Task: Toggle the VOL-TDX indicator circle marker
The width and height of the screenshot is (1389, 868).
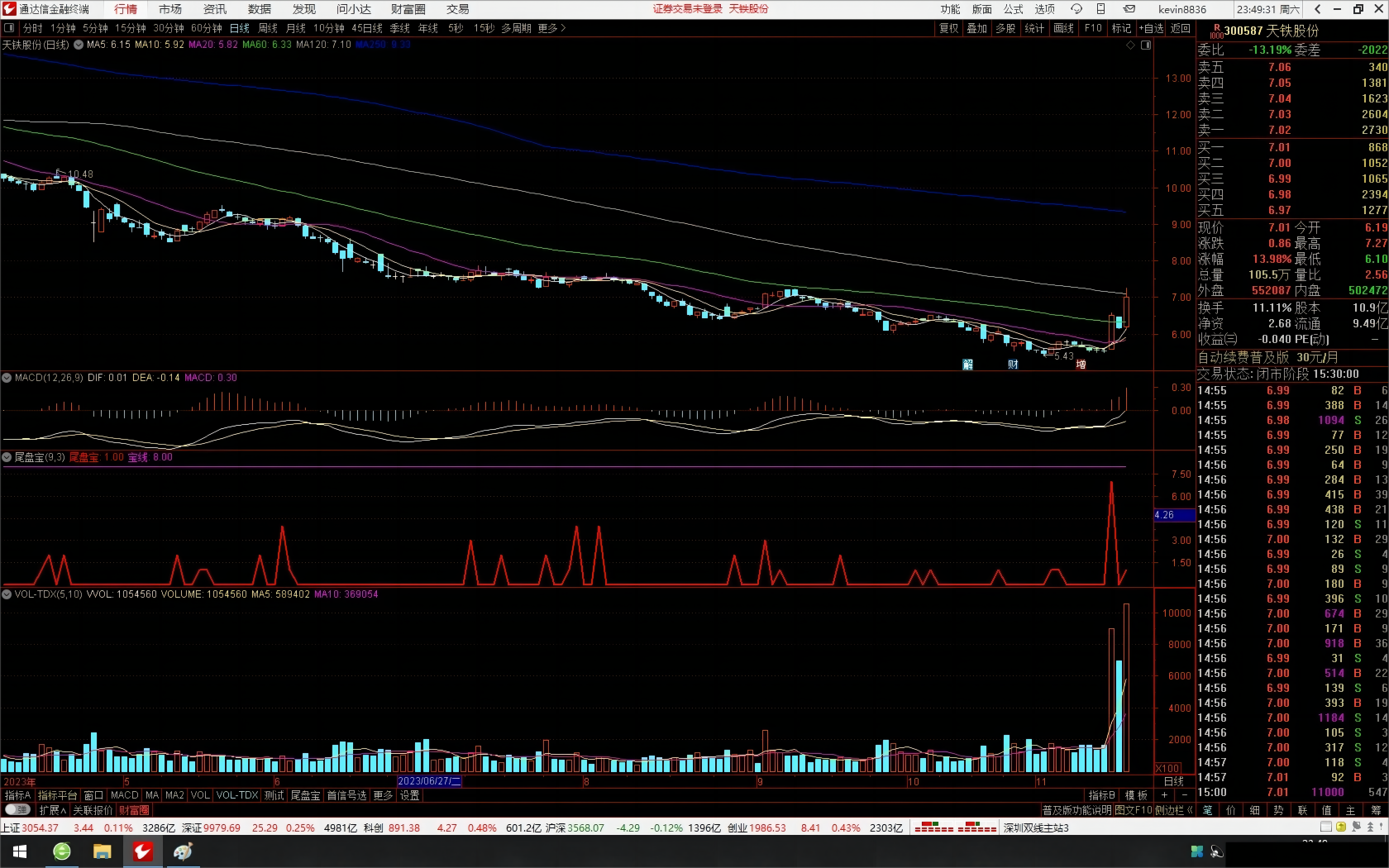Action: (7, 594)
